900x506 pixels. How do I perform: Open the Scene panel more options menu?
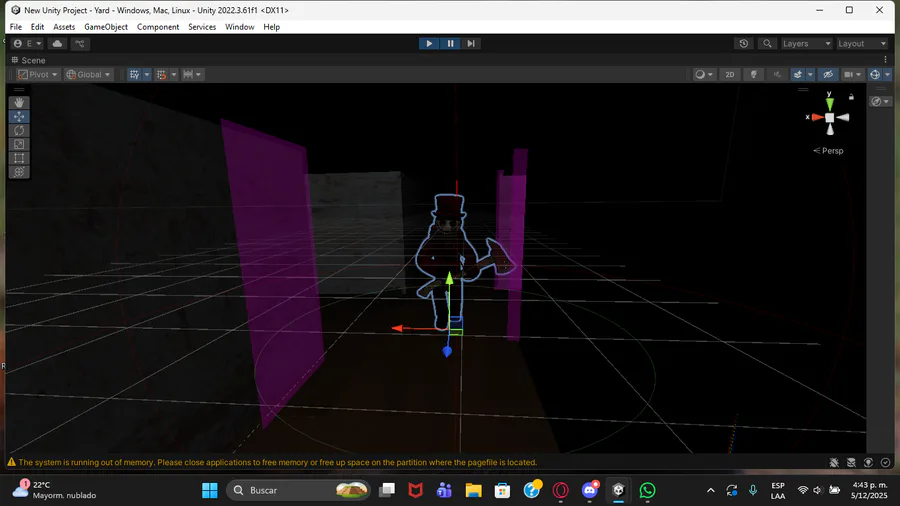pos(886,60)
